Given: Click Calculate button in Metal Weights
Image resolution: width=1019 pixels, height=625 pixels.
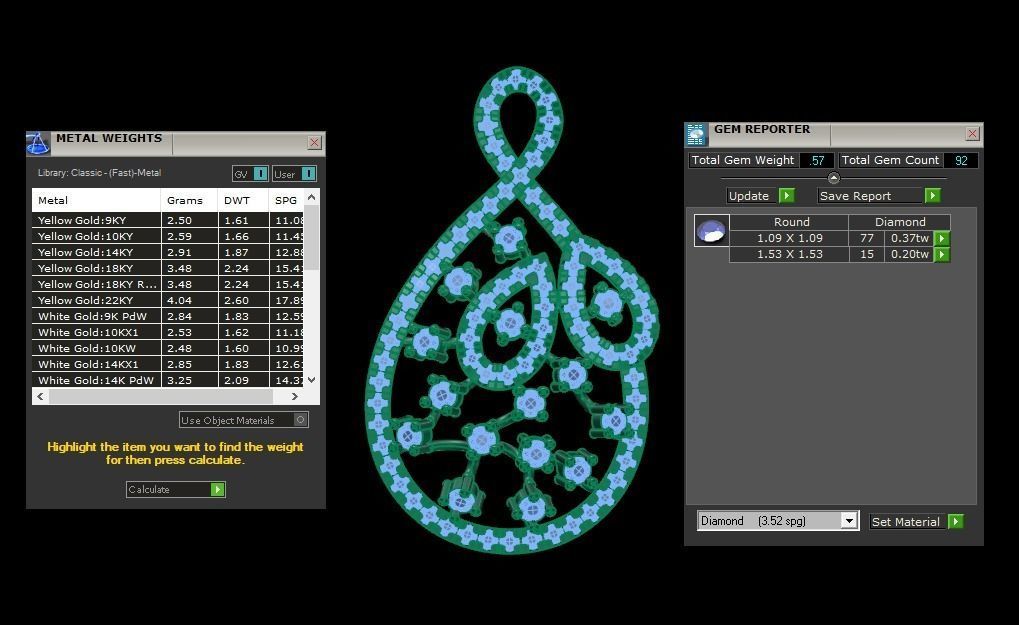Looking at the screenshot, I should pos(175,490).
